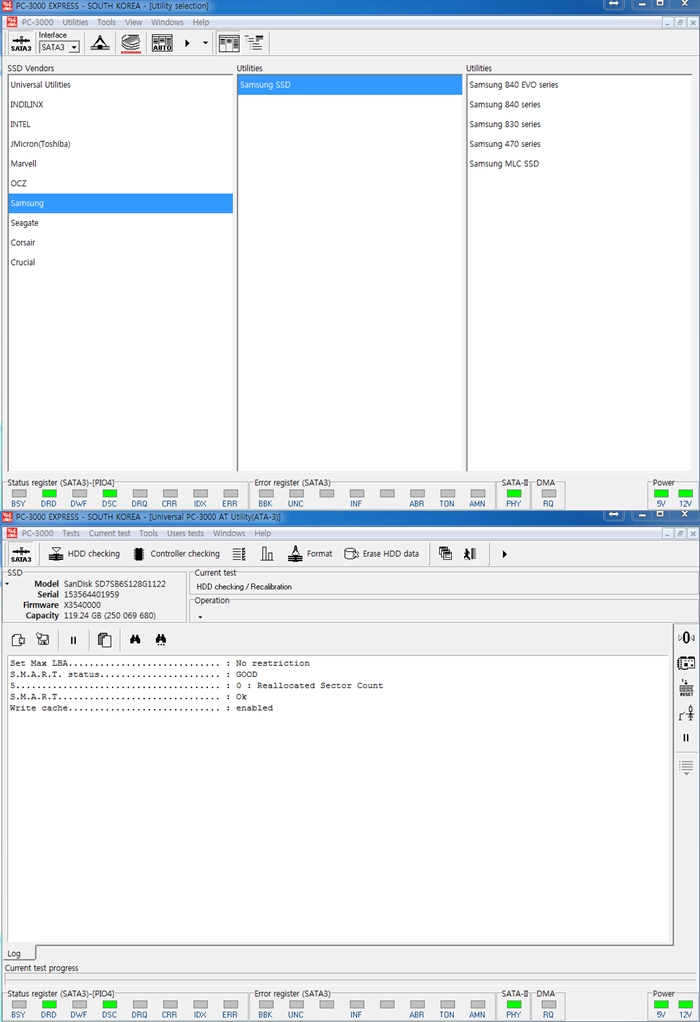Open the Tests menu in the AT Utility window
The image size is (700, 1022).
71,533
